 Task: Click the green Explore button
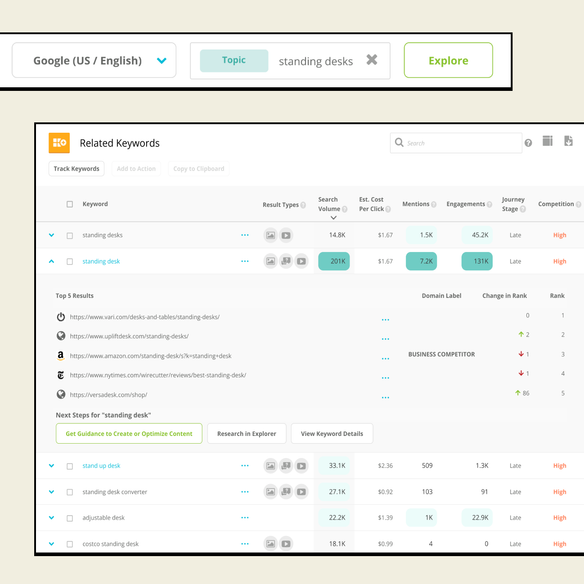[448, 60]
